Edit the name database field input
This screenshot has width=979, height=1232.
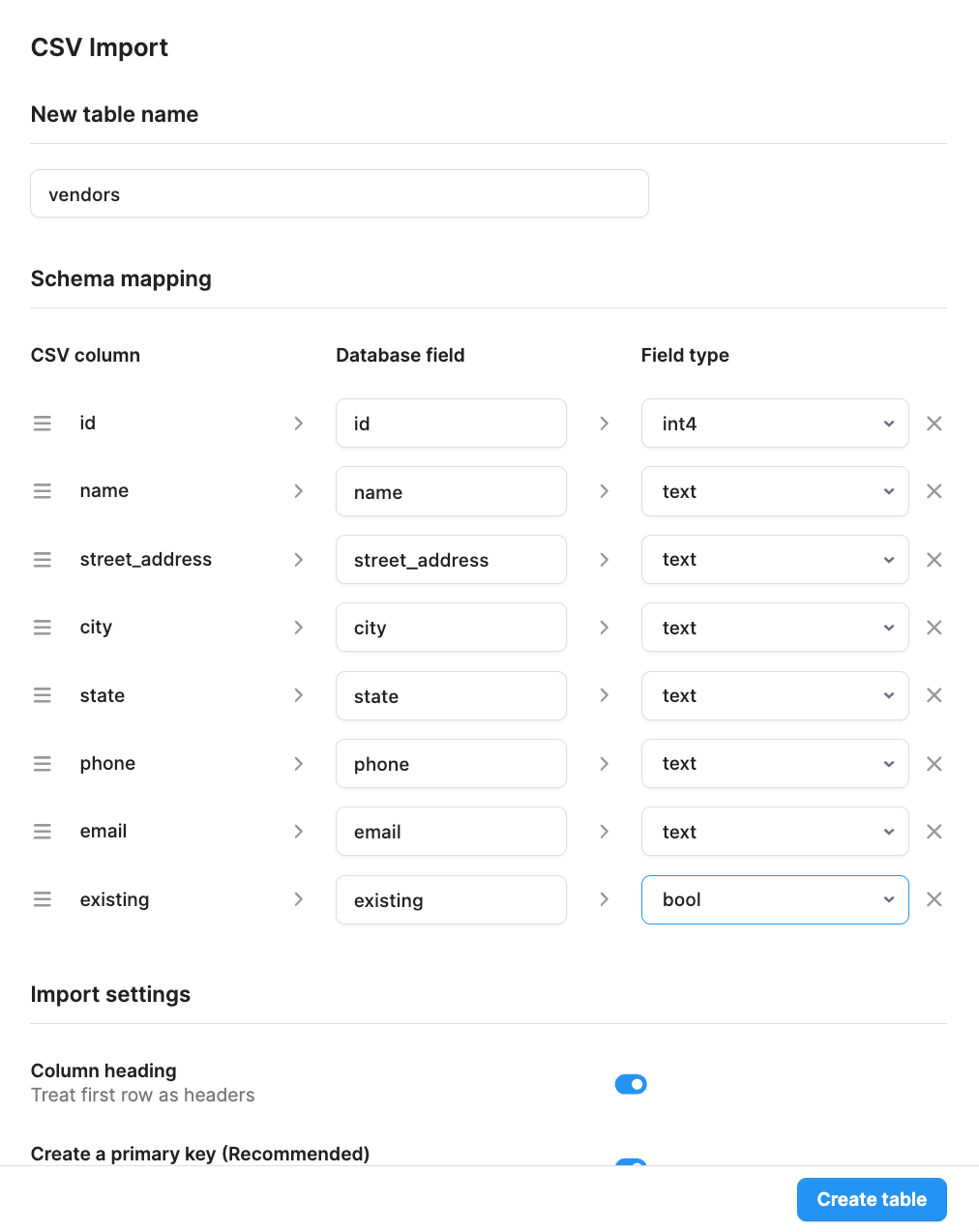[x=451, y=491]
